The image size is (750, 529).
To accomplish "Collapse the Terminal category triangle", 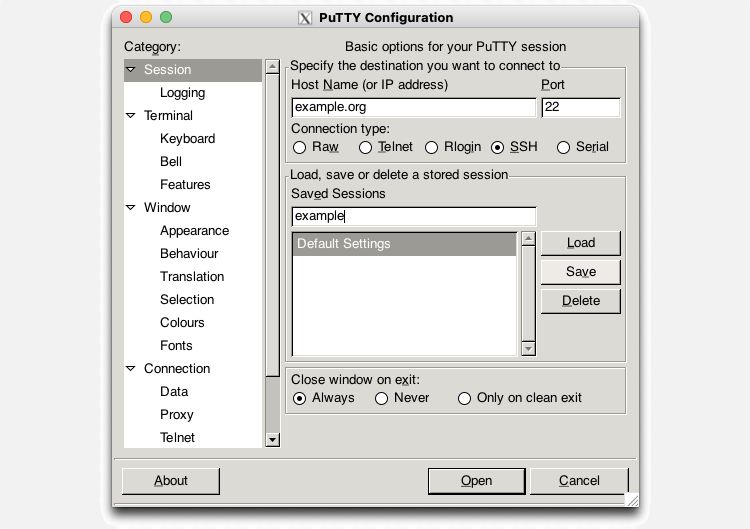I will pos(131,116).
